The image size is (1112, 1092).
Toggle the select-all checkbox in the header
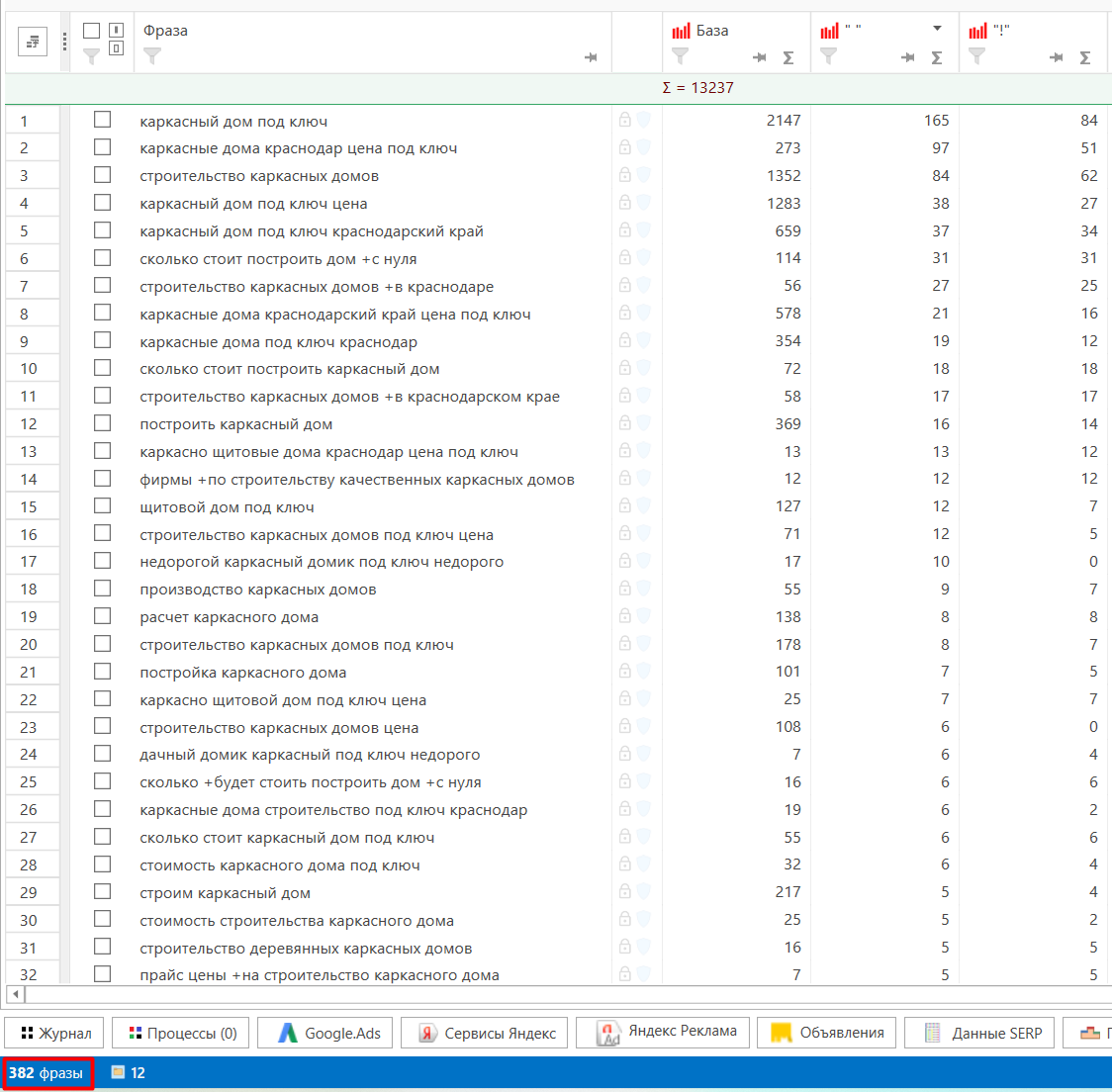point(92,32)
